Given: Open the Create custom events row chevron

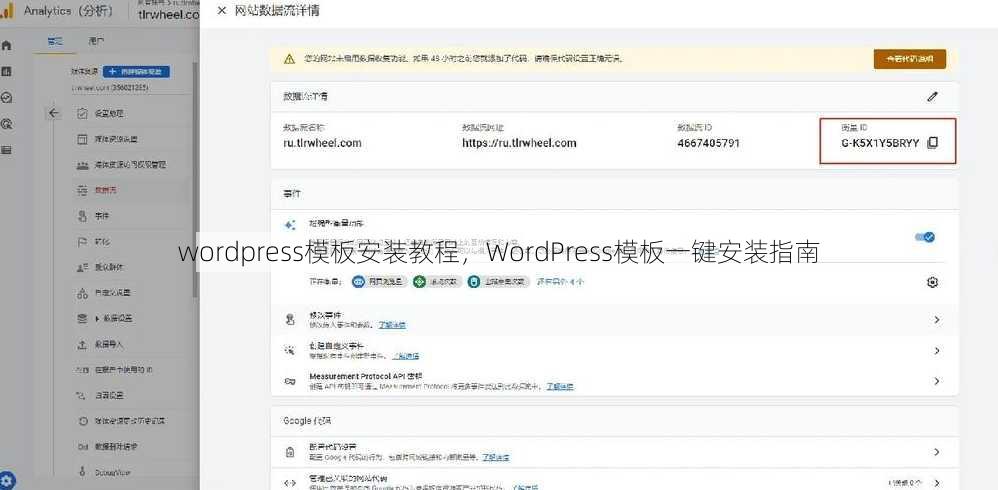Looking at the screenshot, I should click(x=937, y=351).
